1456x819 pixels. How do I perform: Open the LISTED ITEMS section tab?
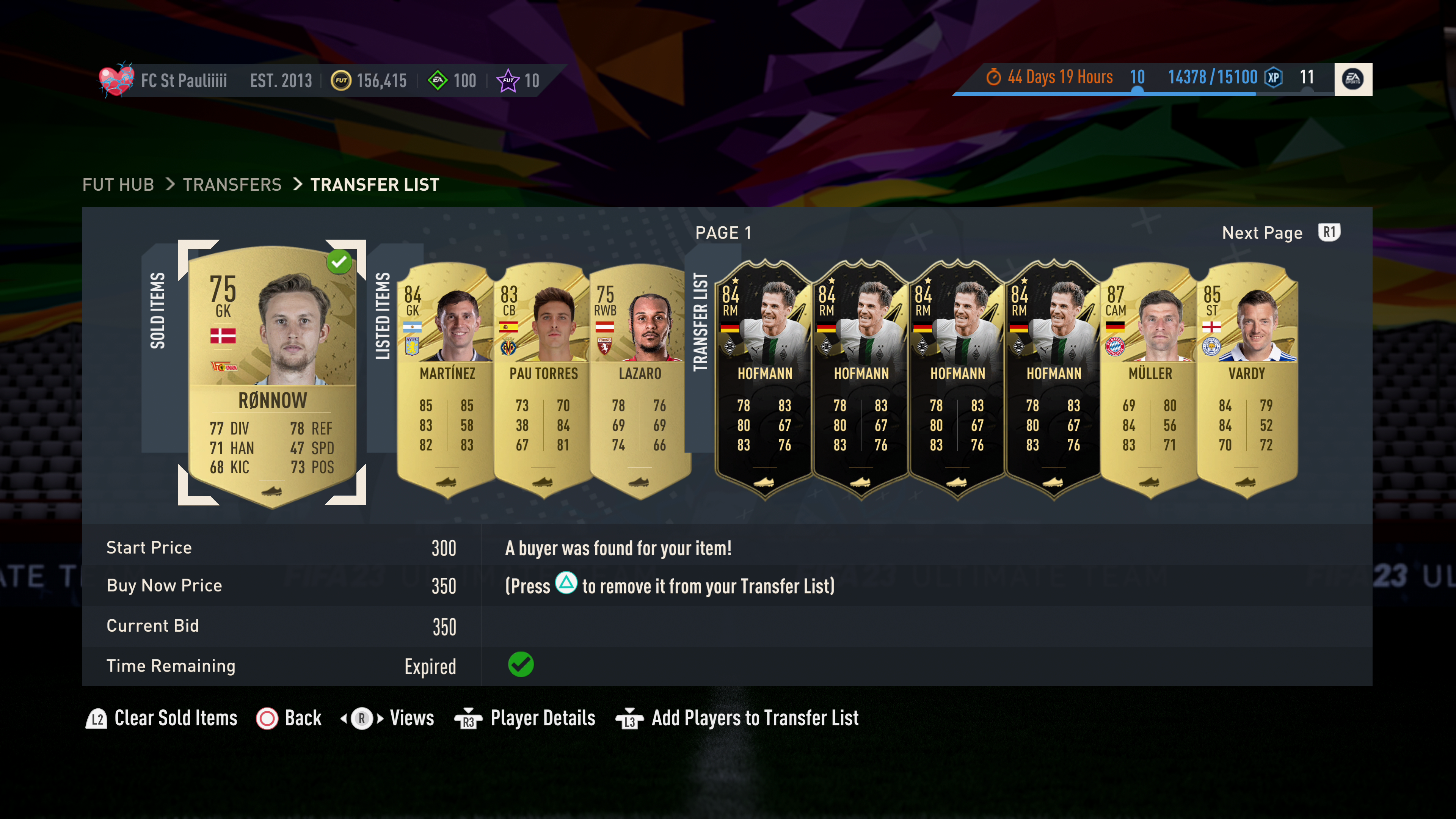tap(383, 316)
